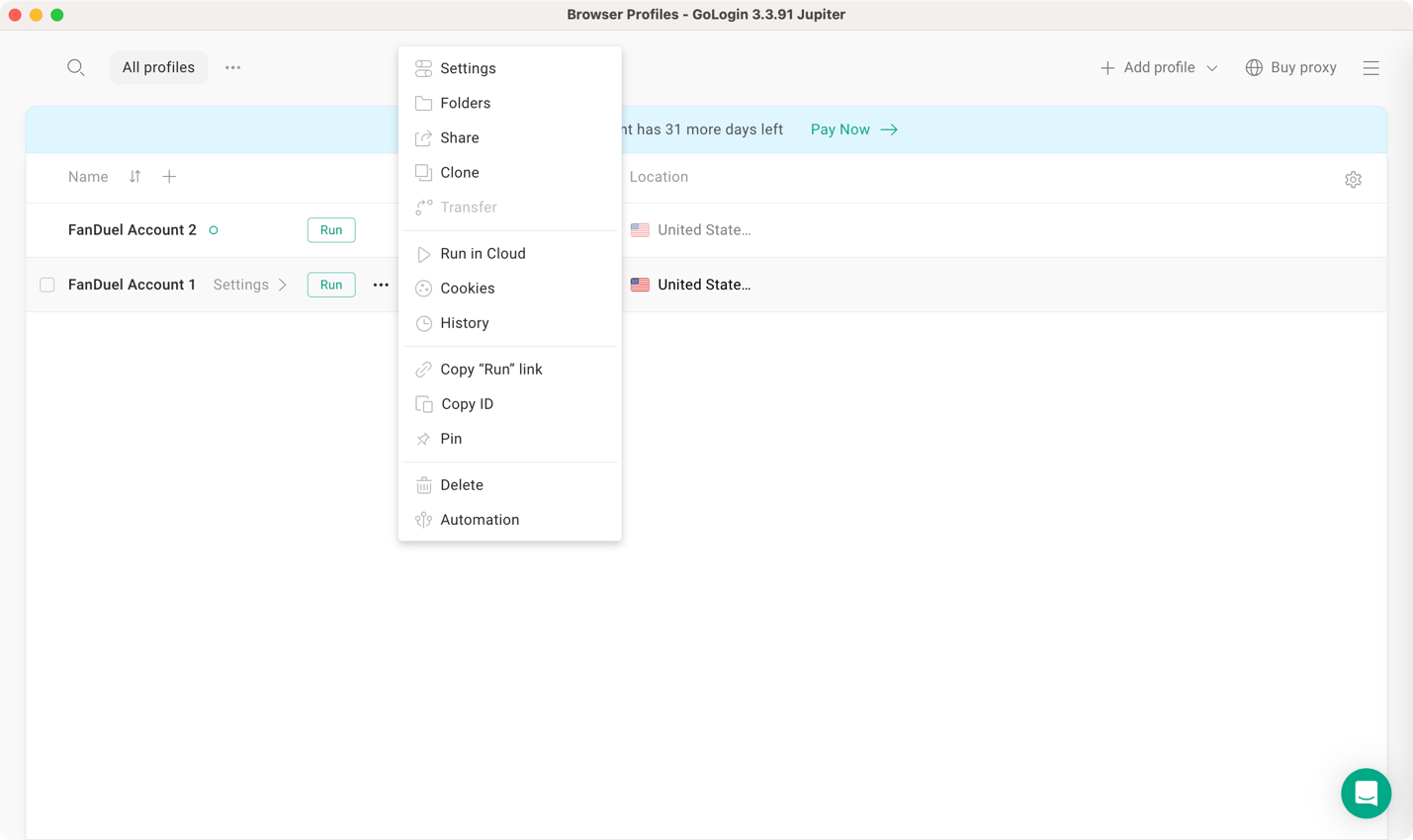Click the FanDuel Account 1 profile name
The width and height of the screenshot is (1413, 840).
click(132, 285)
